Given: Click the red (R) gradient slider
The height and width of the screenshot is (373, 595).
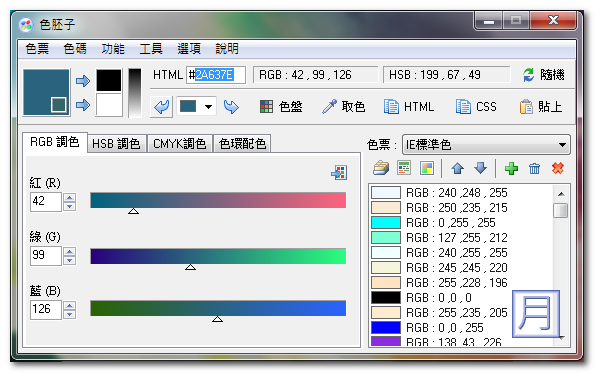Looking at the screenshot, I should 218,200.
